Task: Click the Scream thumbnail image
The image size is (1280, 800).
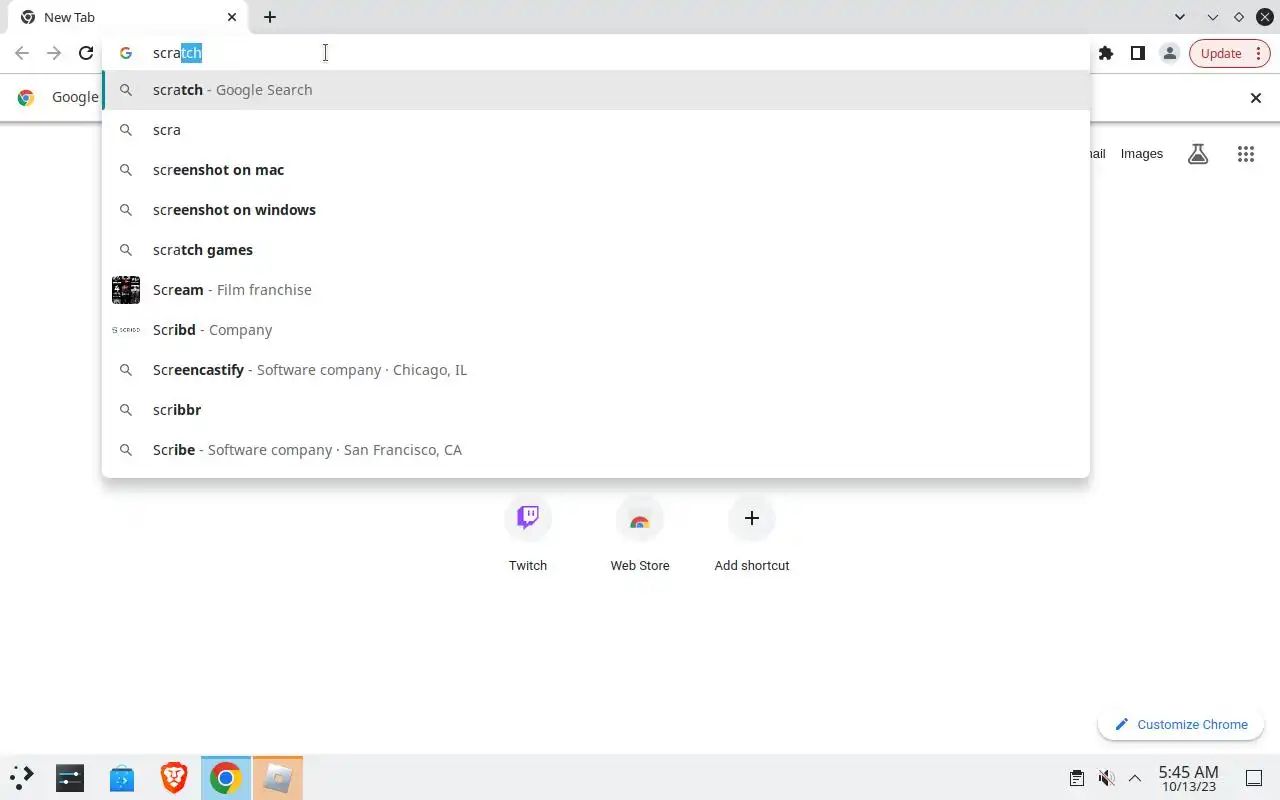Action: (x=126, y=290)
